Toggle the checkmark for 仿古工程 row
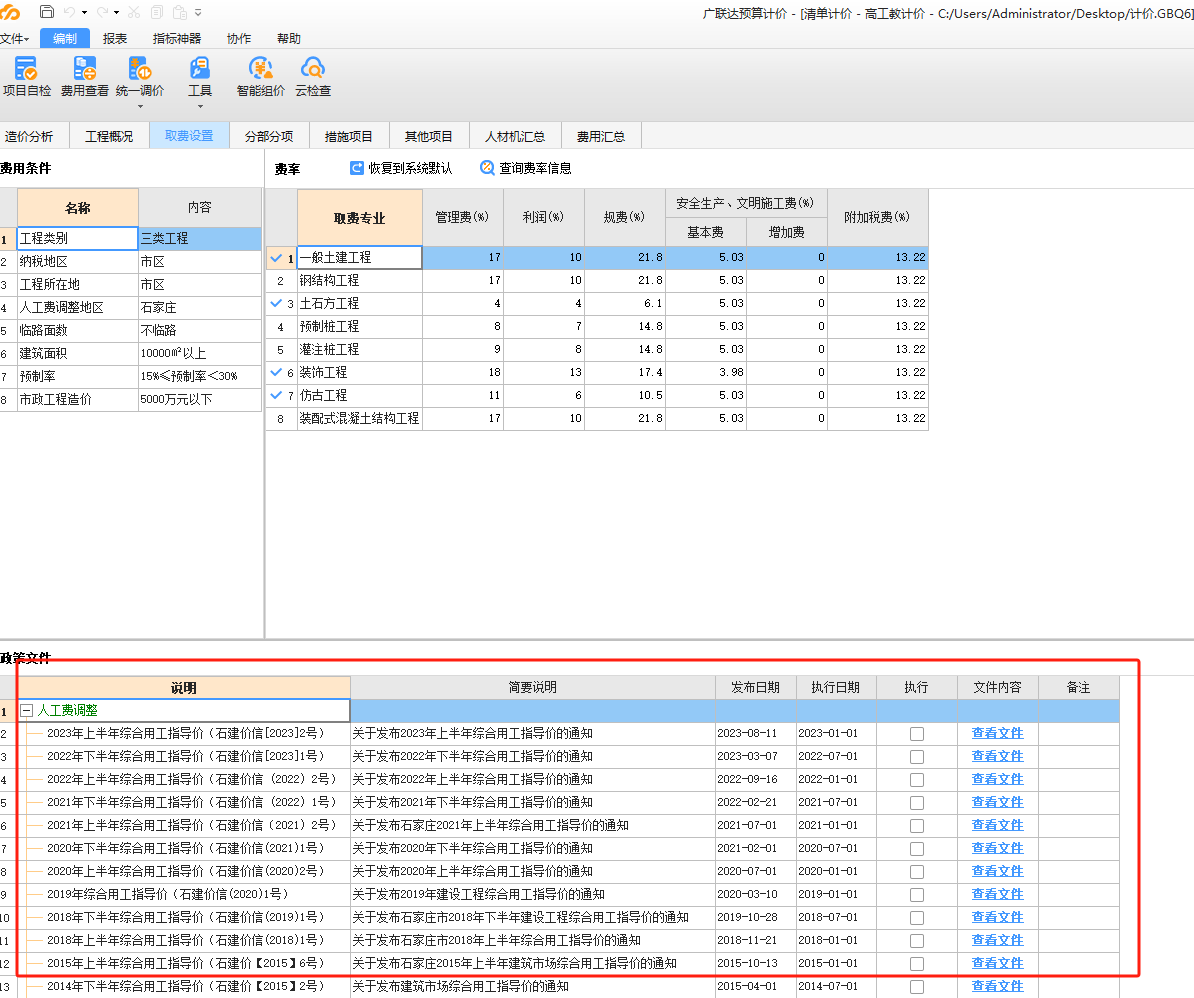The image size is (1194, 998). pos(276,395)
